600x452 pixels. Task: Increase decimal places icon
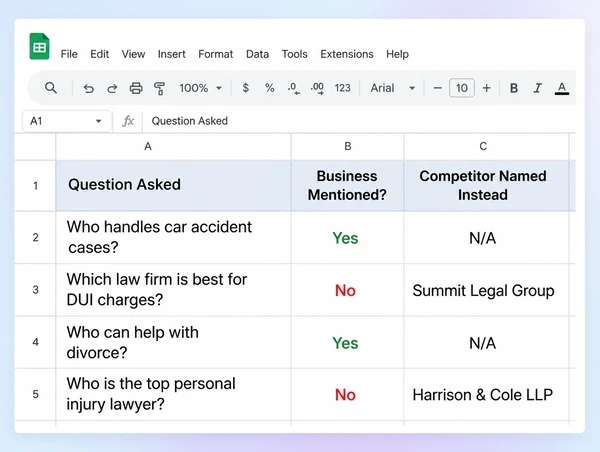pyautogui.click(x=317, y=88)
